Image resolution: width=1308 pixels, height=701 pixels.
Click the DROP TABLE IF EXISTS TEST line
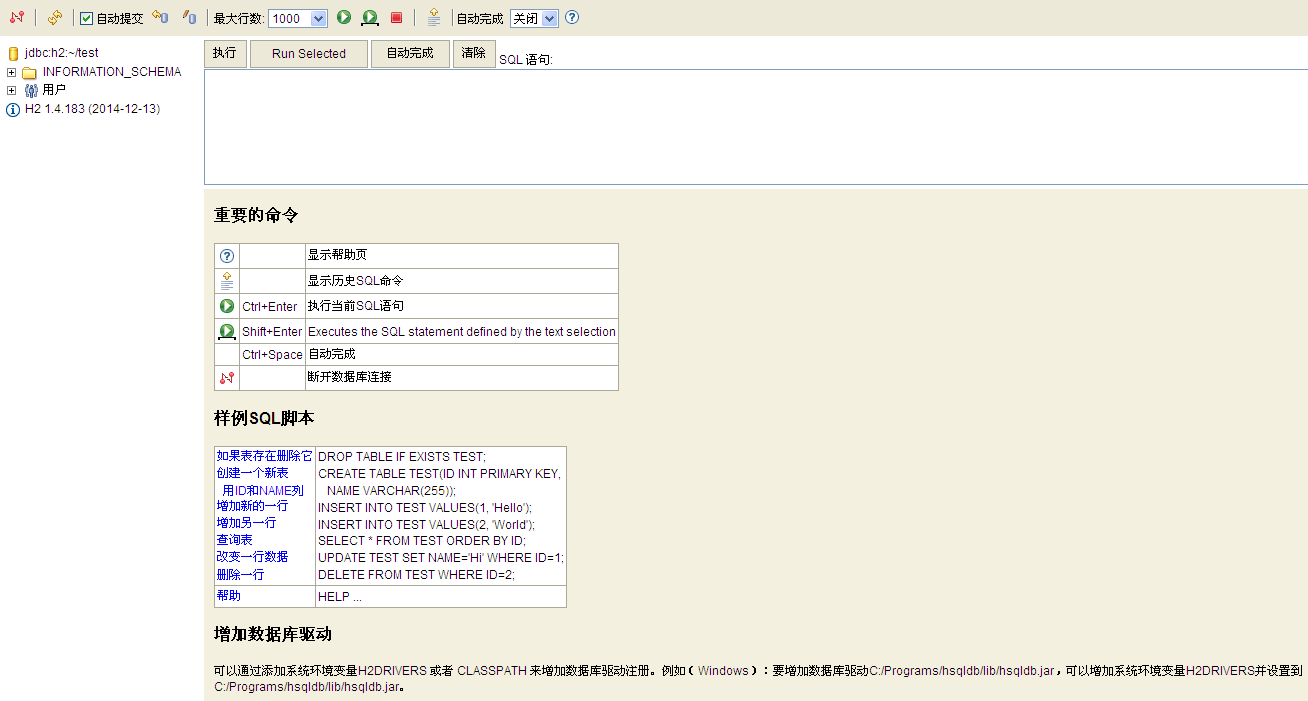coord(402,456)
